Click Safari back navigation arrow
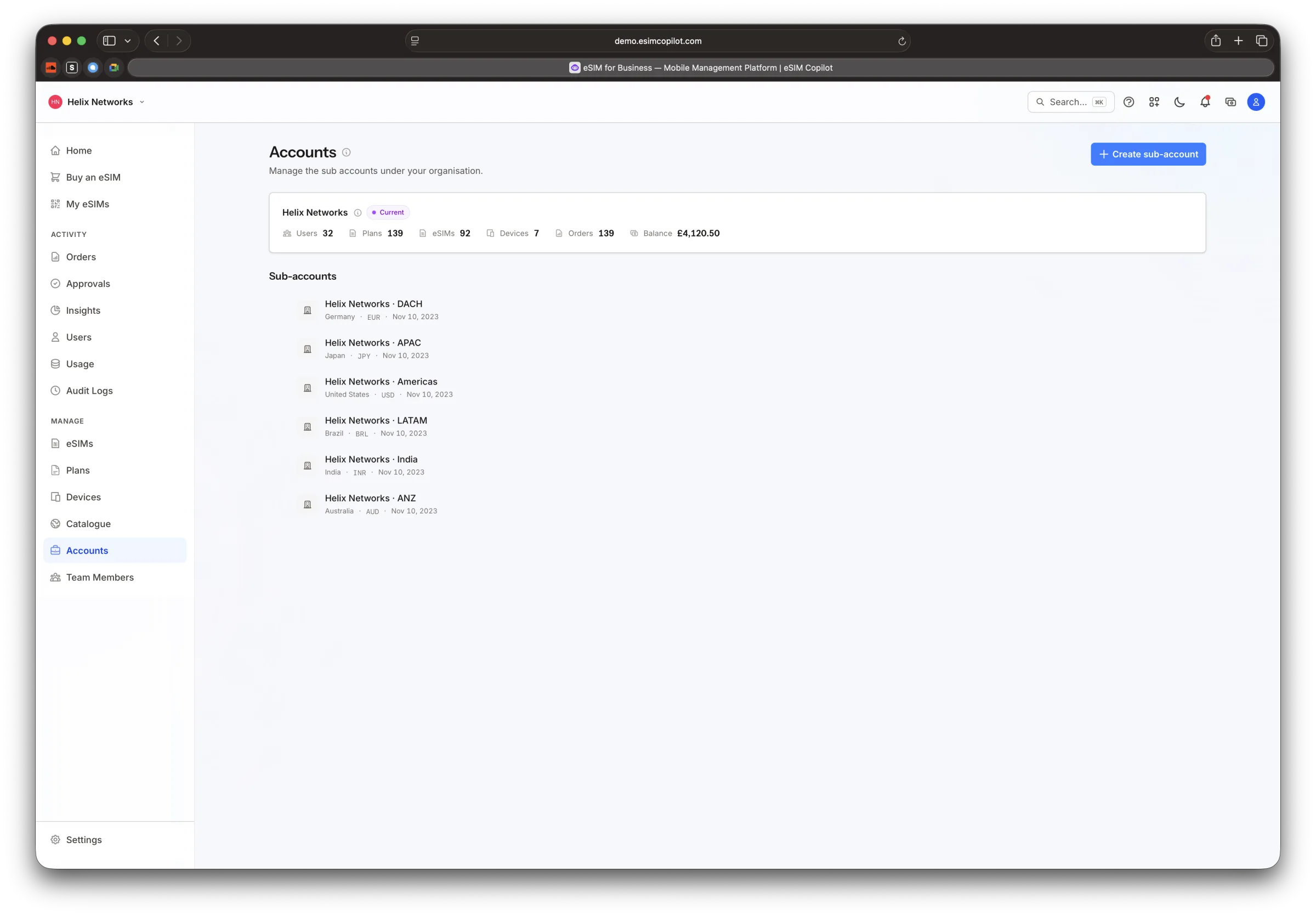 [x=156, y=41]
